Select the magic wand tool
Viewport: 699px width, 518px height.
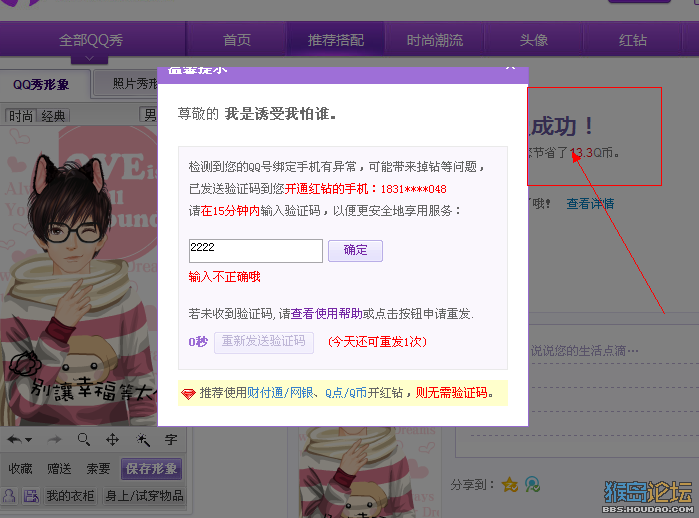(143, 440)
